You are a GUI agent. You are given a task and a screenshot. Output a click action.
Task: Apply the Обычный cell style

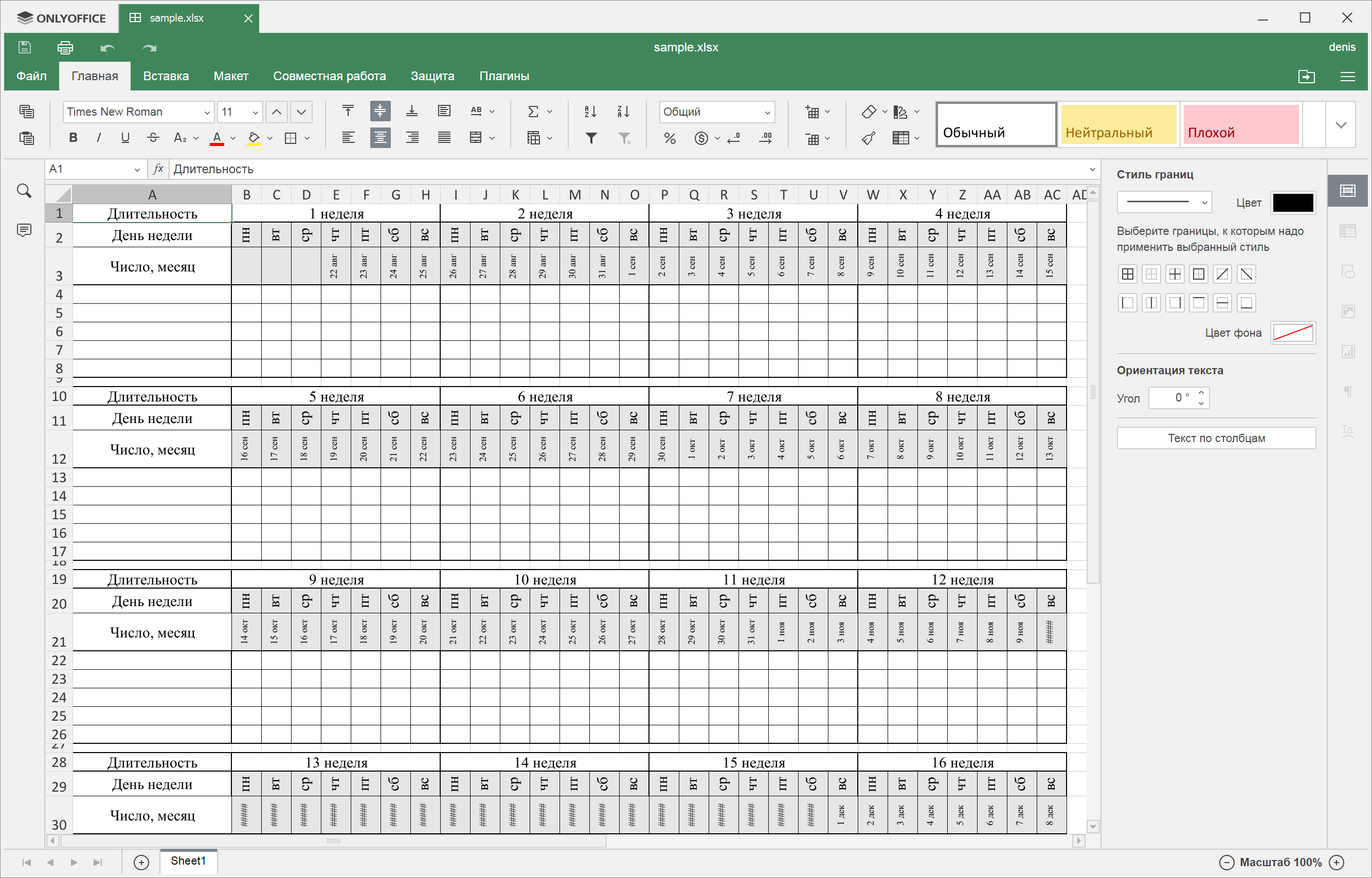tap(996, 125)
